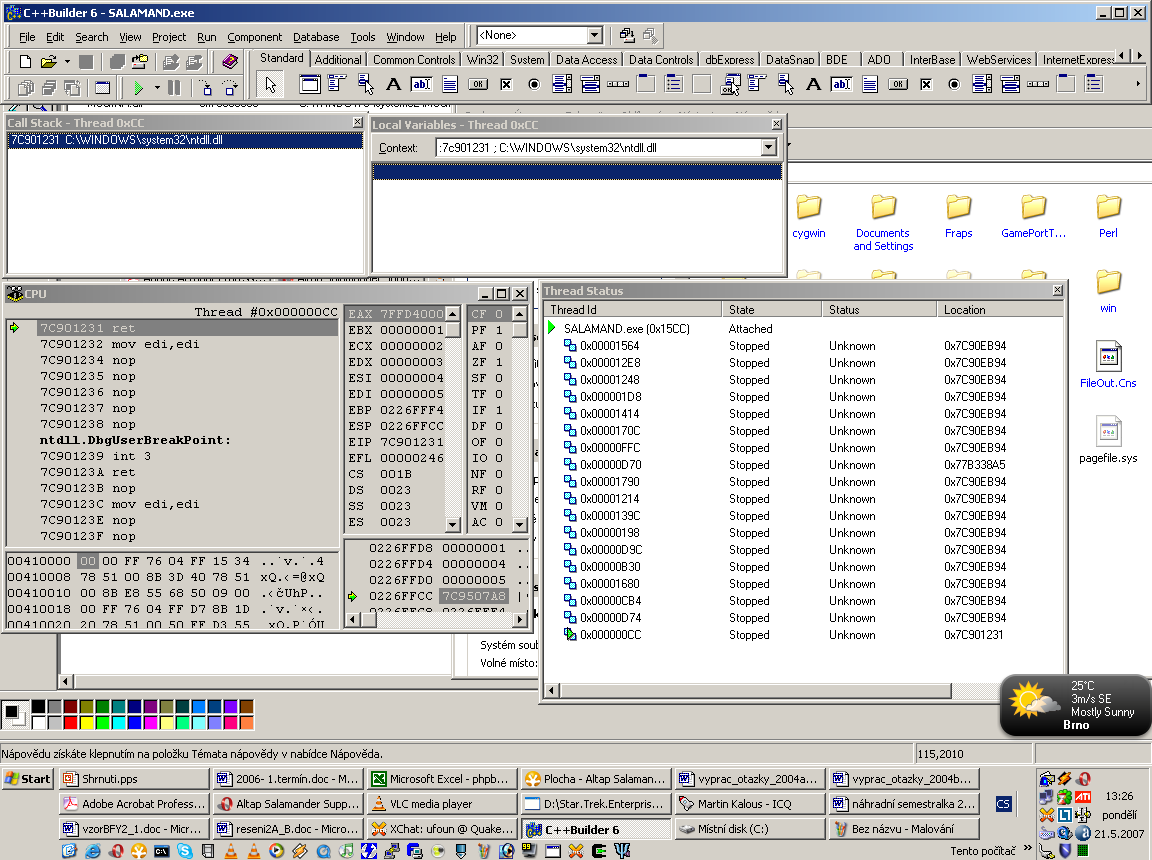Click the Open Project toolbar icon
Screen dimensions: 1152x860
[x=140, y=62]
